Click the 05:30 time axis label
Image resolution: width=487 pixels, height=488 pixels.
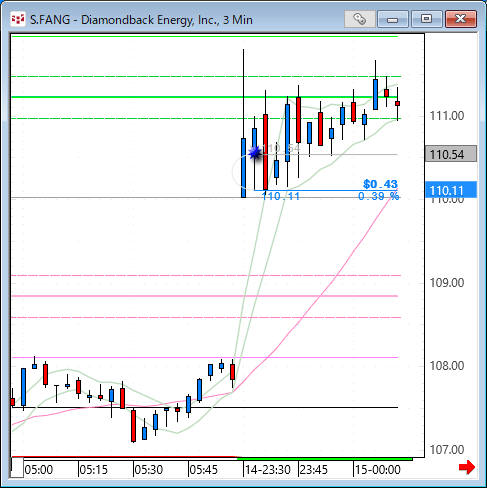point(149,470)
